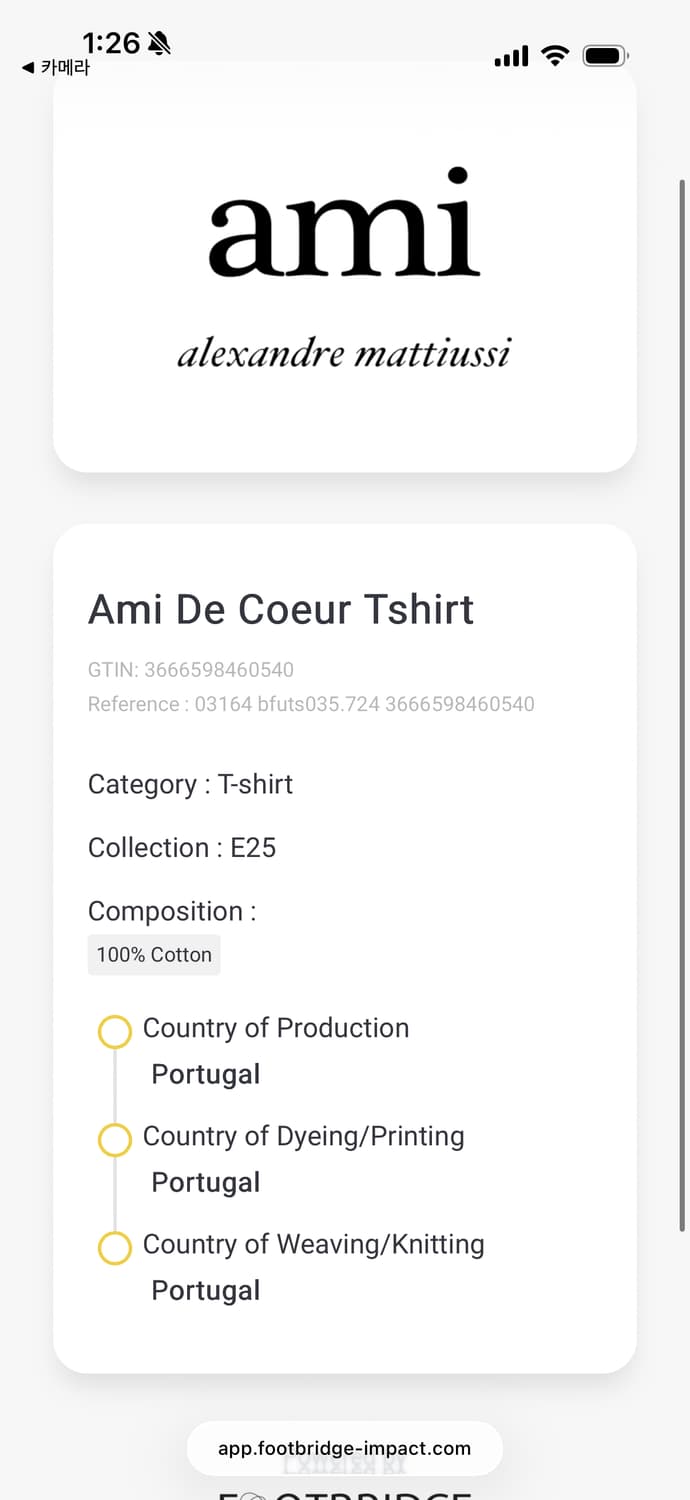Tap the 100% Cotton composition chip
Image resolution: width=690 pixels, height=1500 pixels.
(154, 955)
